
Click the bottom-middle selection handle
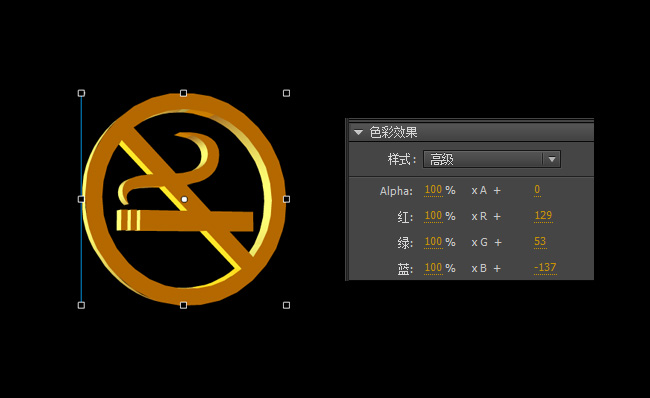pos(184,306)
